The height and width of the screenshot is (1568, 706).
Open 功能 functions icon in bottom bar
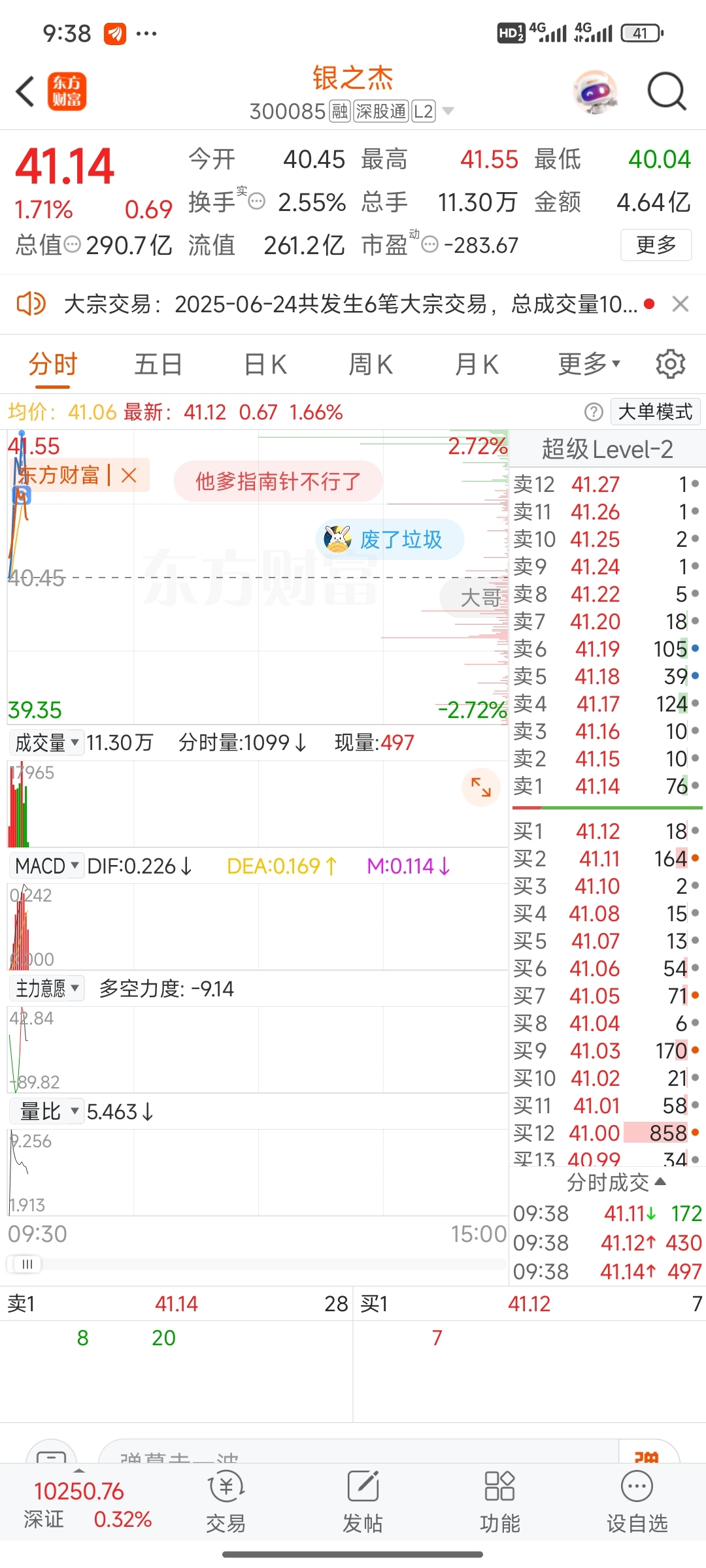pos(500,1501)
